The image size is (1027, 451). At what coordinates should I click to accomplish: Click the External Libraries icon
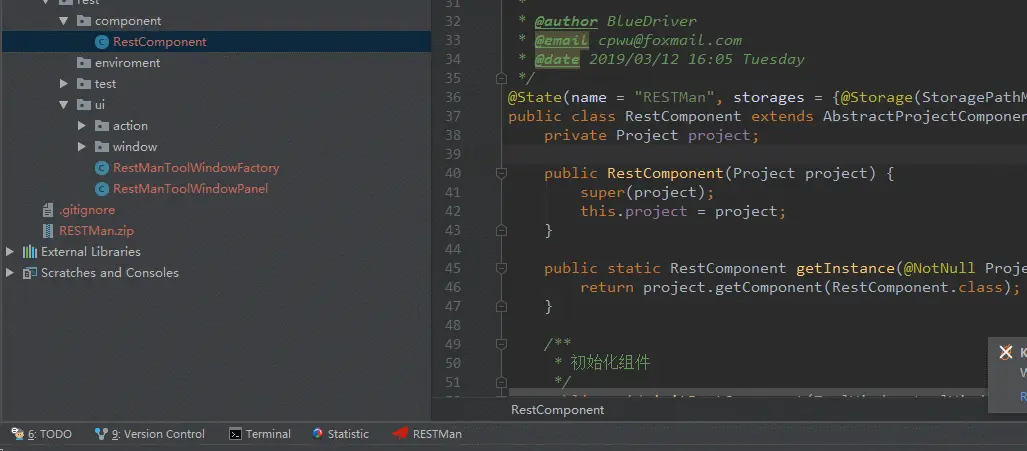pos(29,252)
